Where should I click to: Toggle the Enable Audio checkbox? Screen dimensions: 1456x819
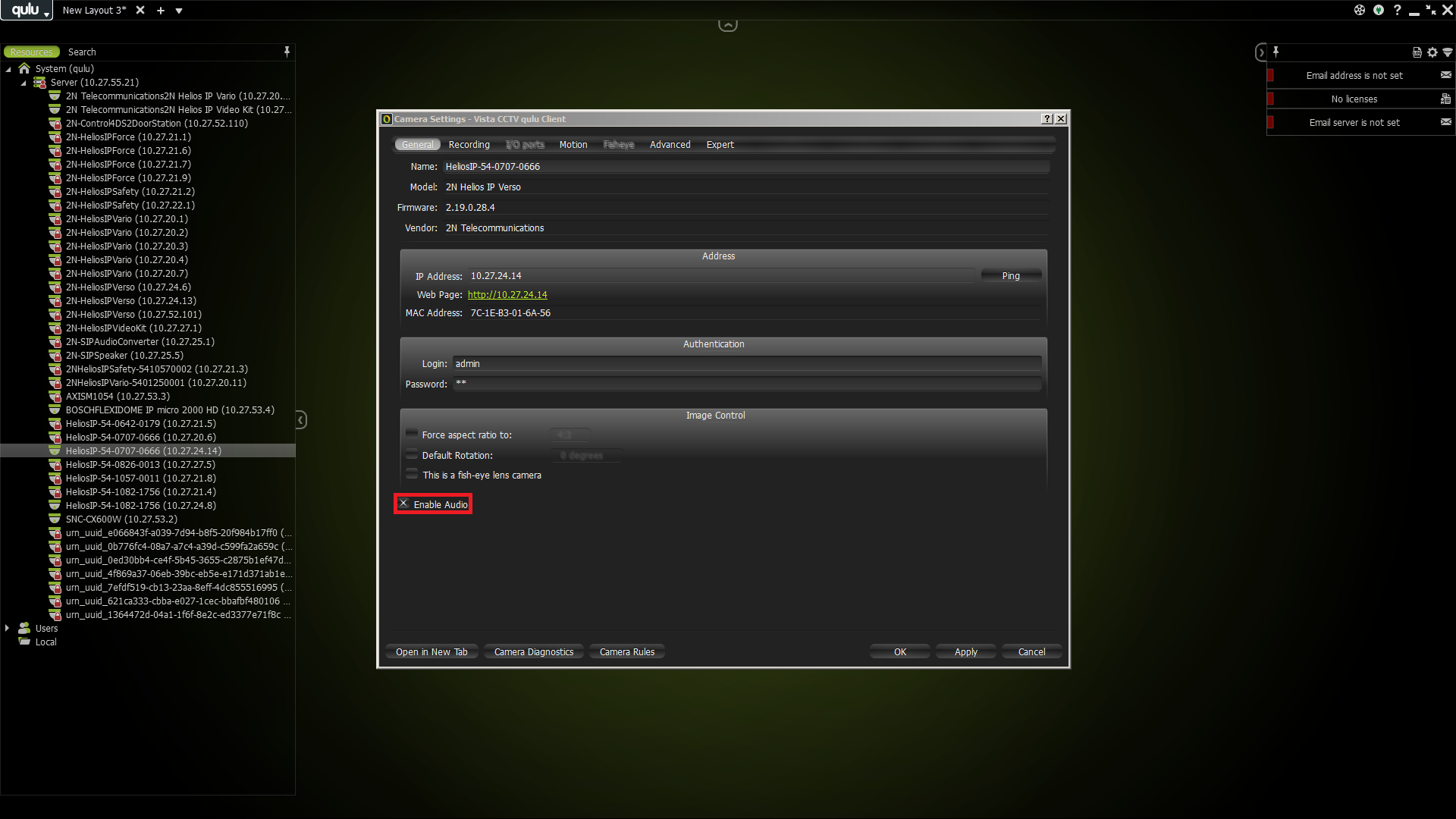tap(404, 504)
